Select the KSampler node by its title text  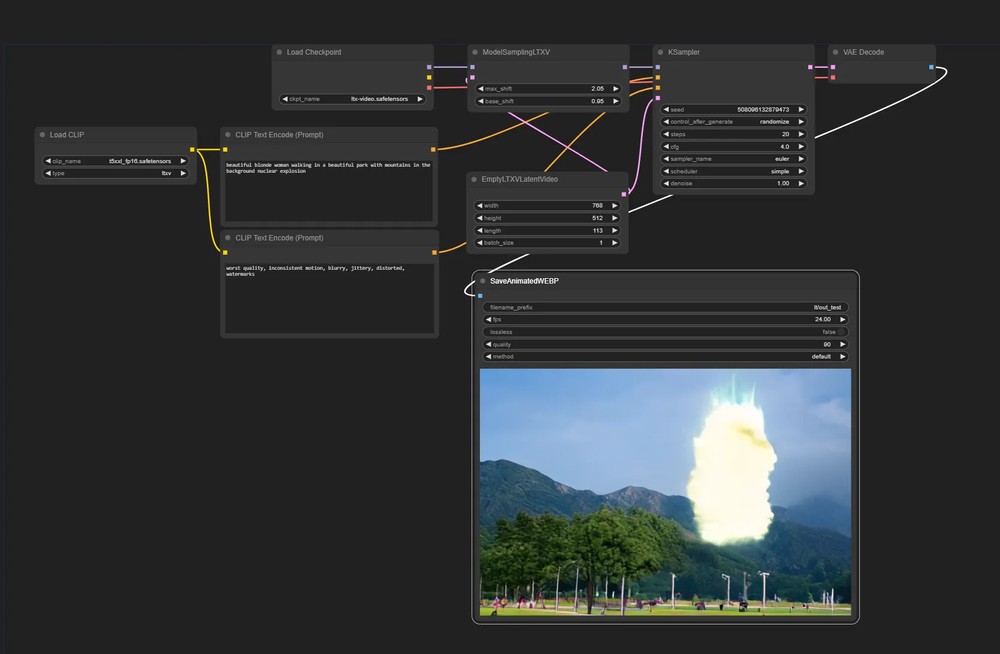(x=684, y=52)
